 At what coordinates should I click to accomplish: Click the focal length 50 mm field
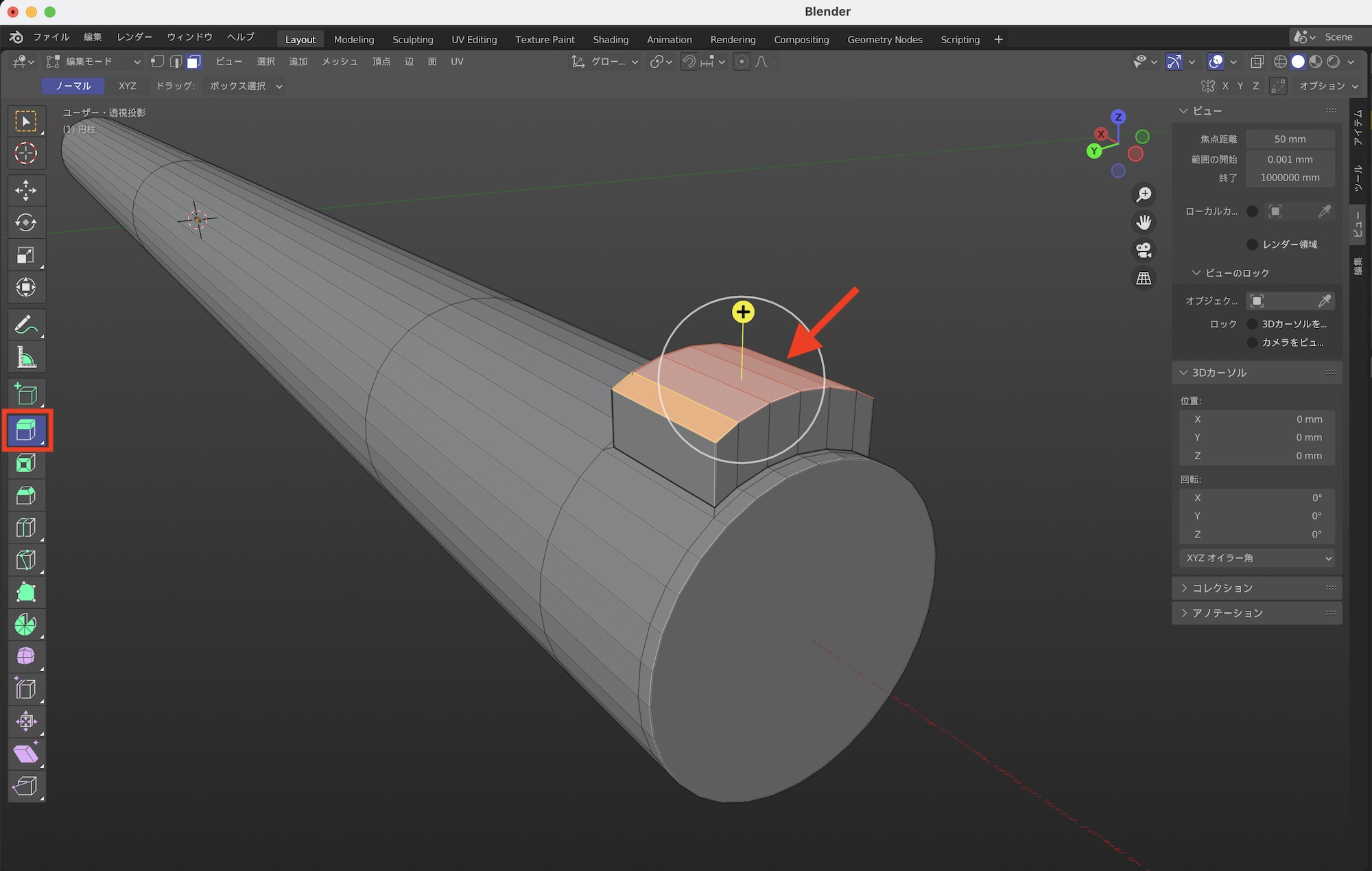[1290, 139]
